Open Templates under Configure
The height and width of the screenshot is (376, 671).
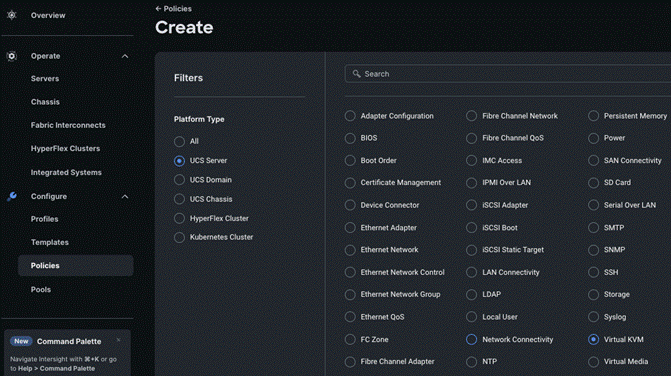(50, 242)
